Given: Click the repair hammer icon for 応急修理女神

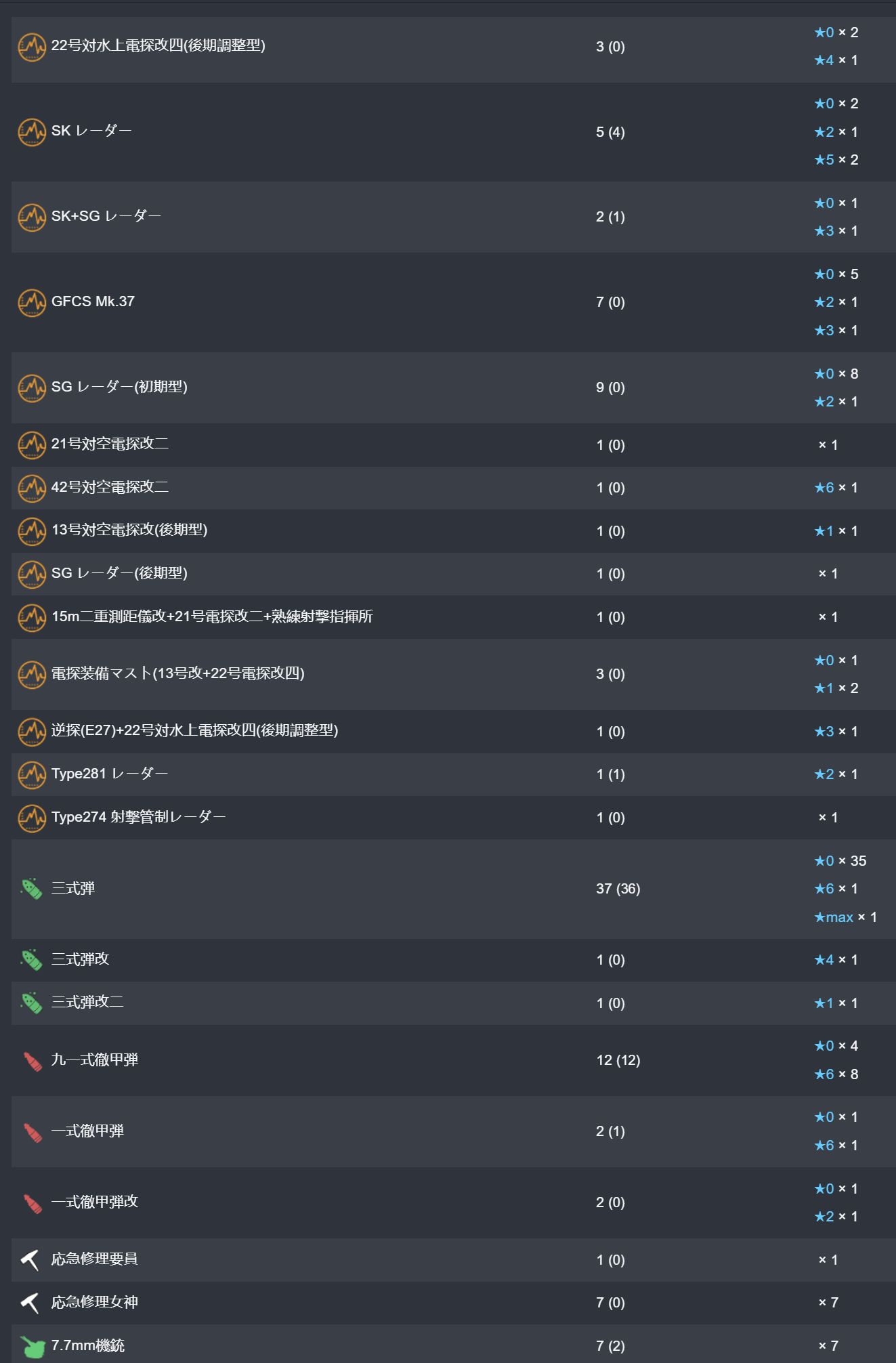Looking at the screenshot, I should 30,1303.
